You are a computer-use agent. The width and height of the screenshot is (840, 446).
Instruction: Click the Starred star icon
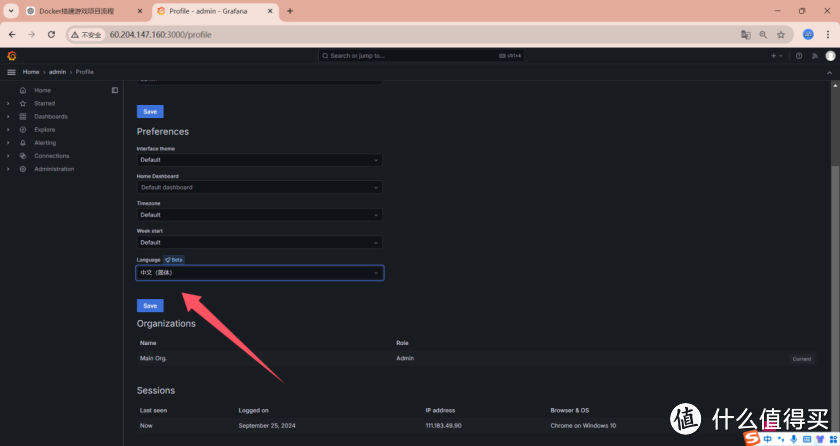tap(22, 103)
